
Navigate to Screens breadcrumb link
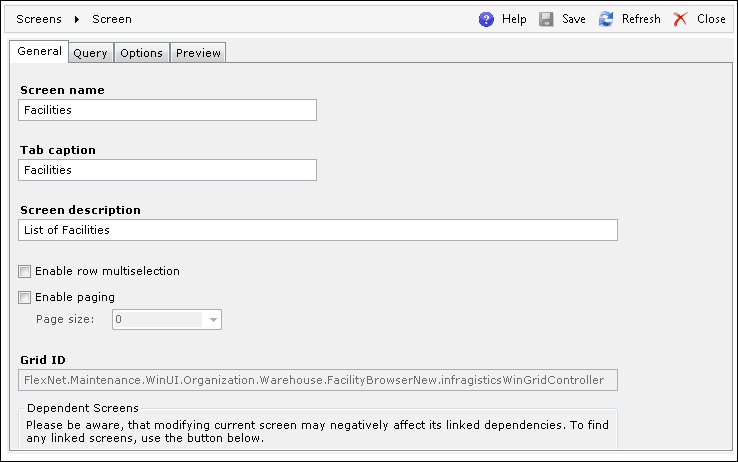[x=39, y=19]
